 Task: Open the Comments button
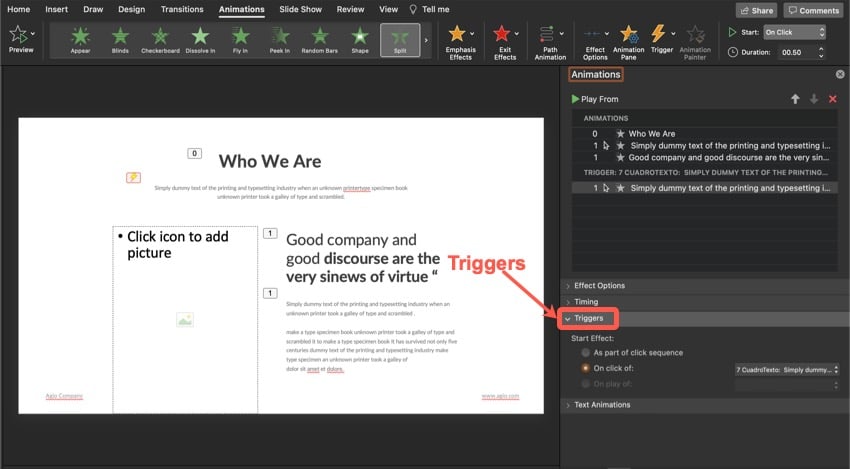click(814, 10)
